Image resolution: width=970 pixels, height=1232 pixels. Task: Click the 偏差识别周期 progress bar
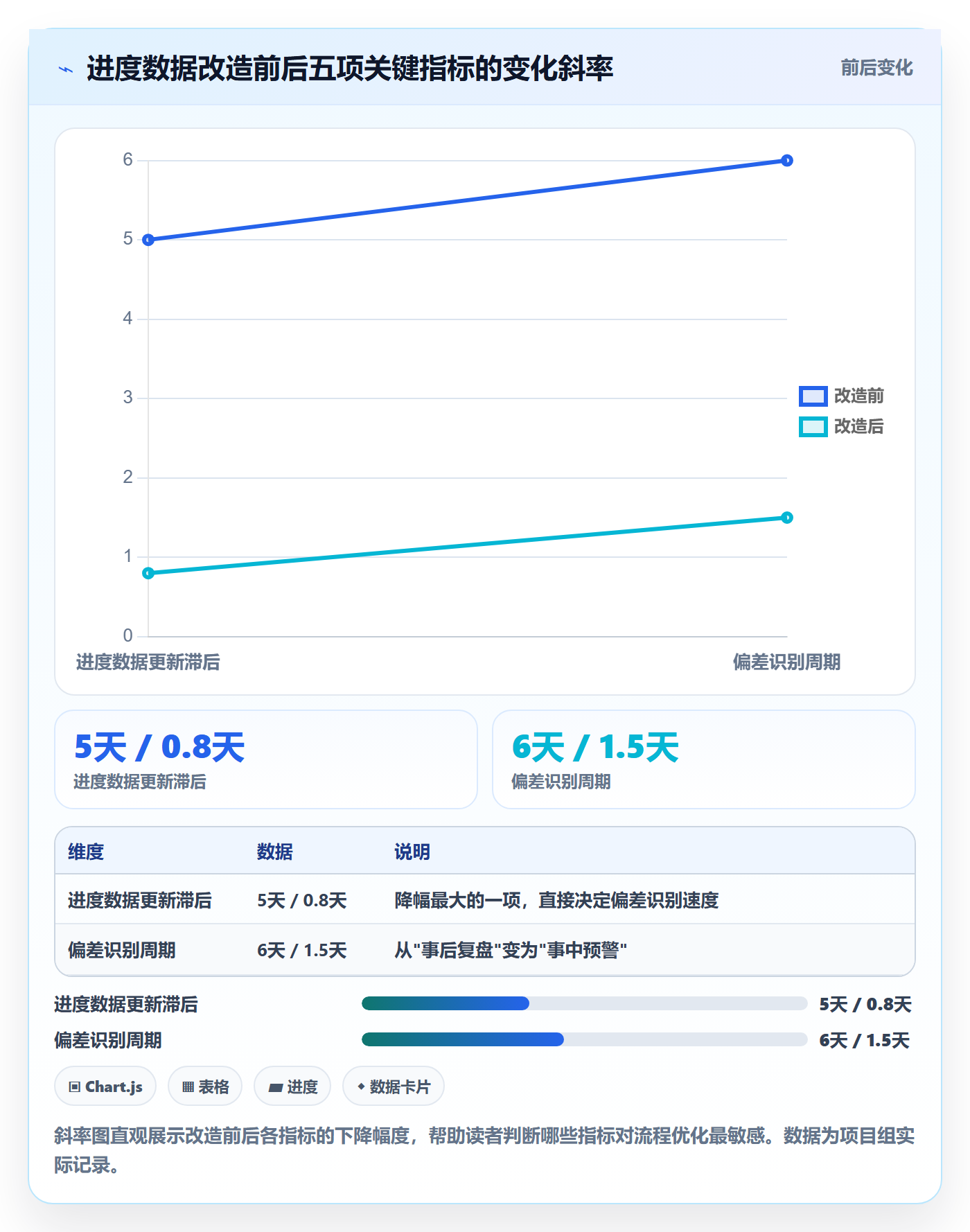[585, 1039]
